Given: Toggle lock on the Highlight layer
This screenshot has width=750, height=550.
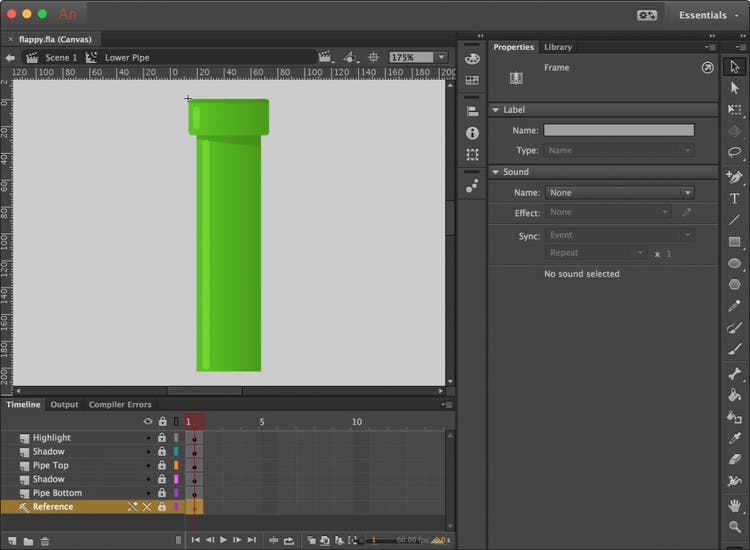Looking at the screenshot, I should click(x=162, y=438).
